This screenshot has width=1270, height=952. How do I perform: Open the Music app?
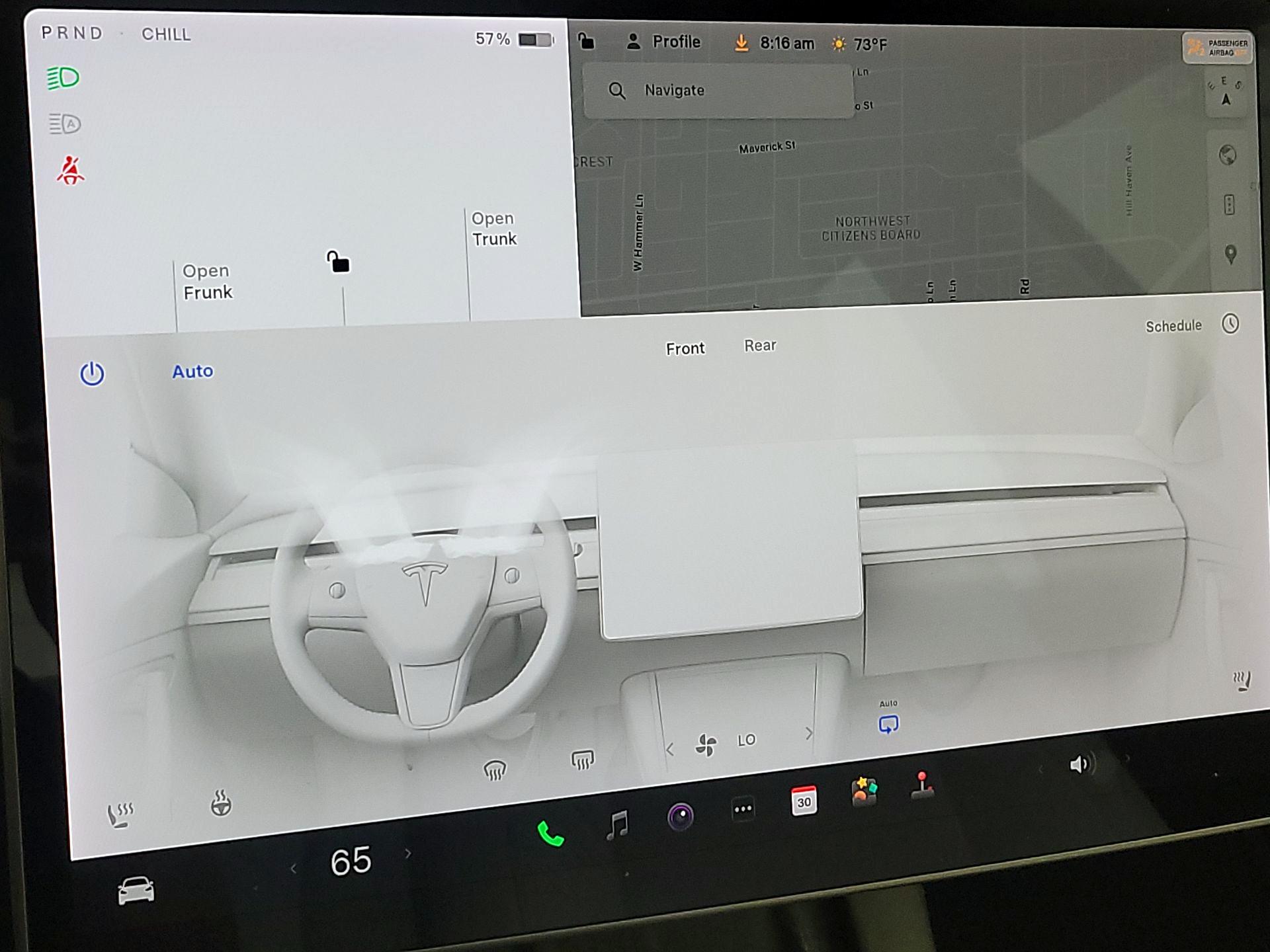point(618,826)
